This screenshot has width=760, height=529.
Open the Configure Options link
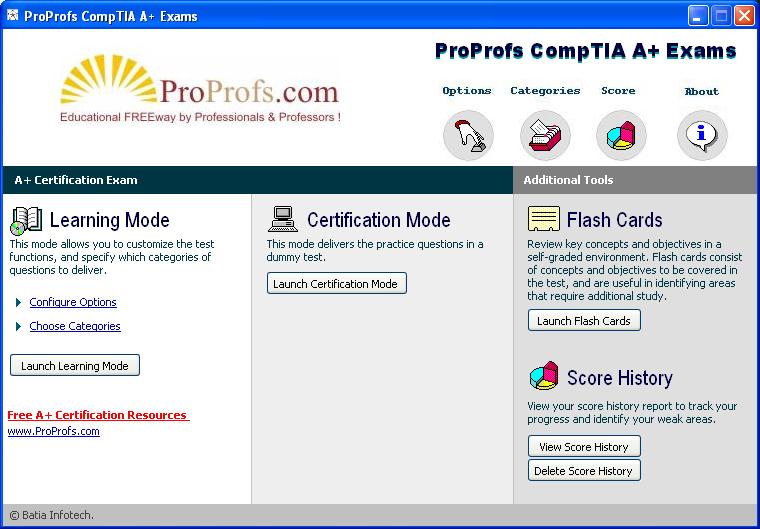tap(73, 302)
